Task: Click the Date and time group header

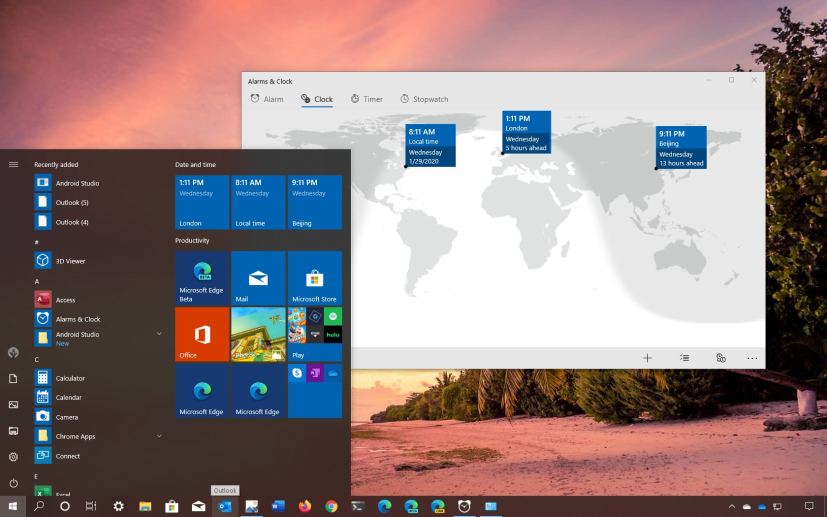Action: point(196,165)
